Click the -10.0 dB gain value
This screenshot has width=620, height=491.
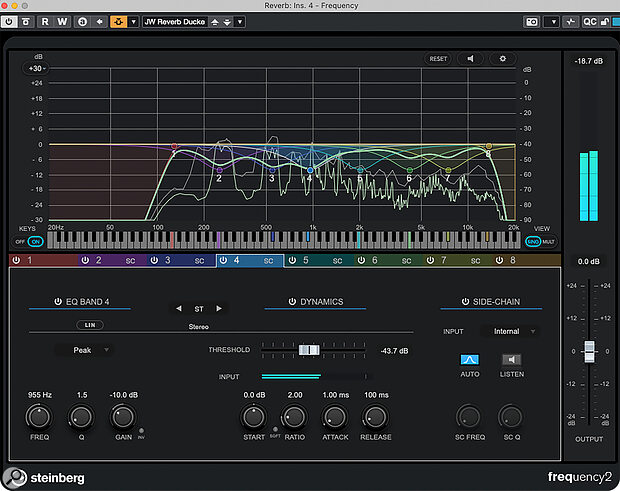point(124,395)
